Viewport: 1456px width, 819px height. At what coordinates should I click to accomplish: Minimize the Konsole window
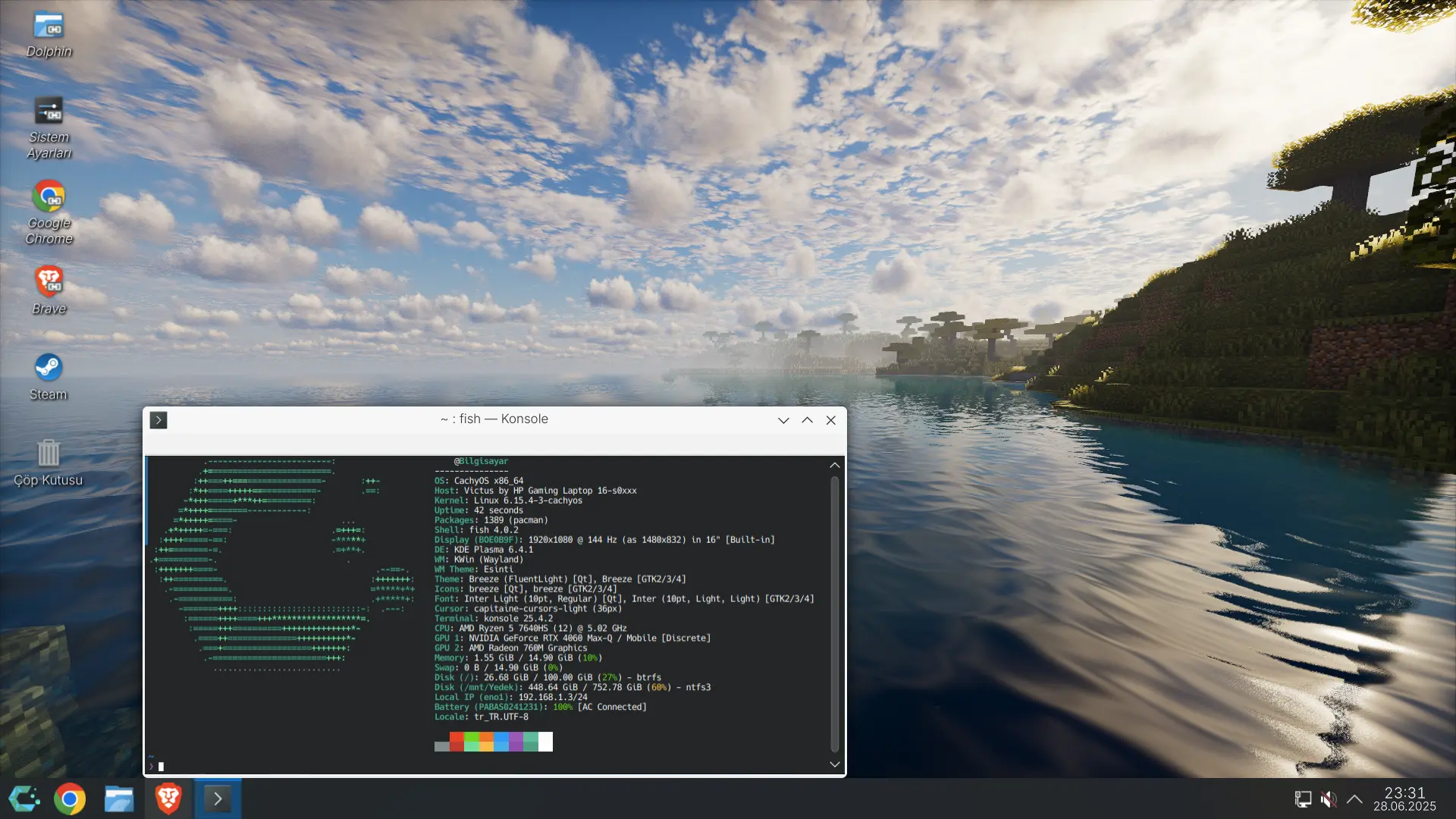point(783,420)
